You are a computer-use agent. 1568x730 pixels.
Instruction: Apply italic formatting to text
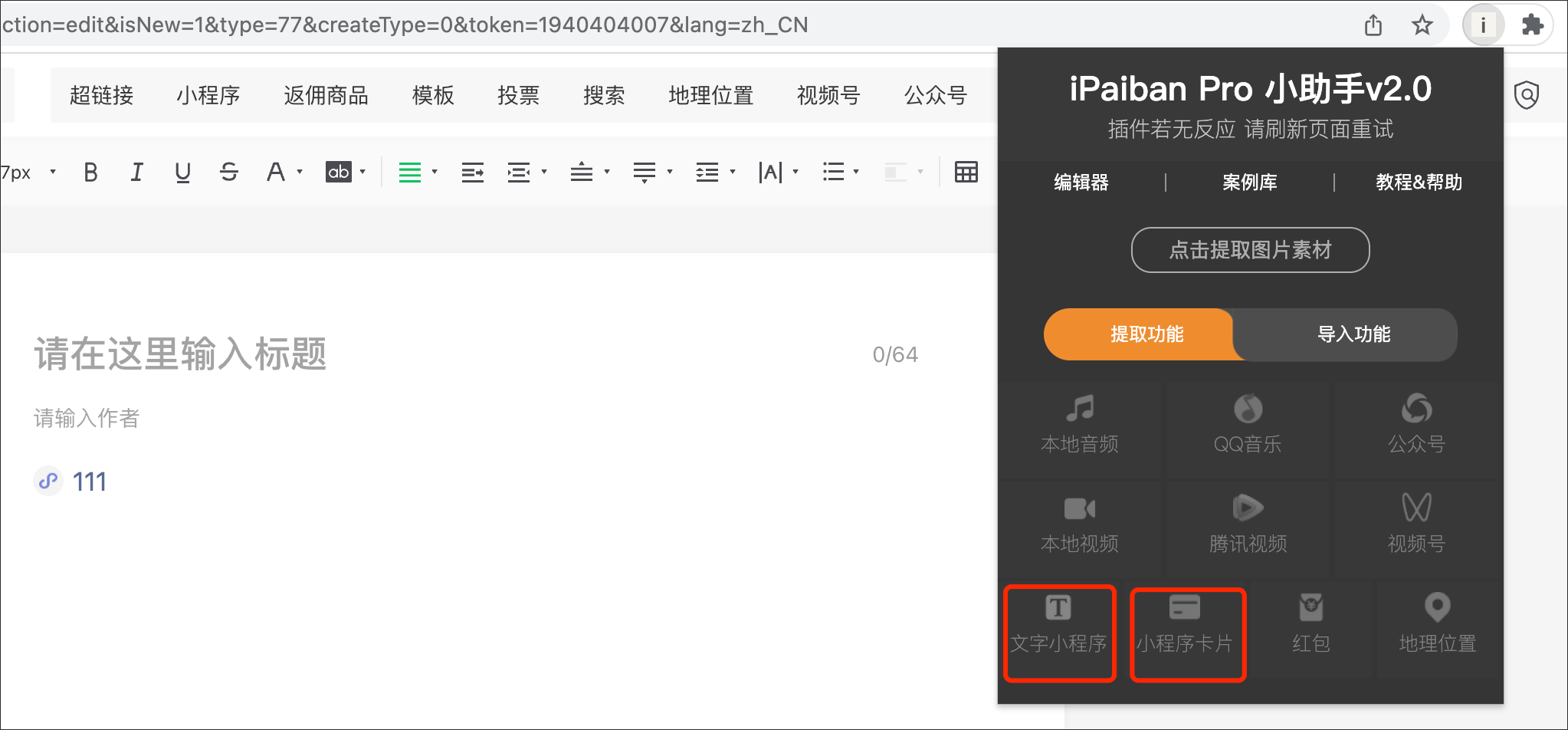pos(136,173)
